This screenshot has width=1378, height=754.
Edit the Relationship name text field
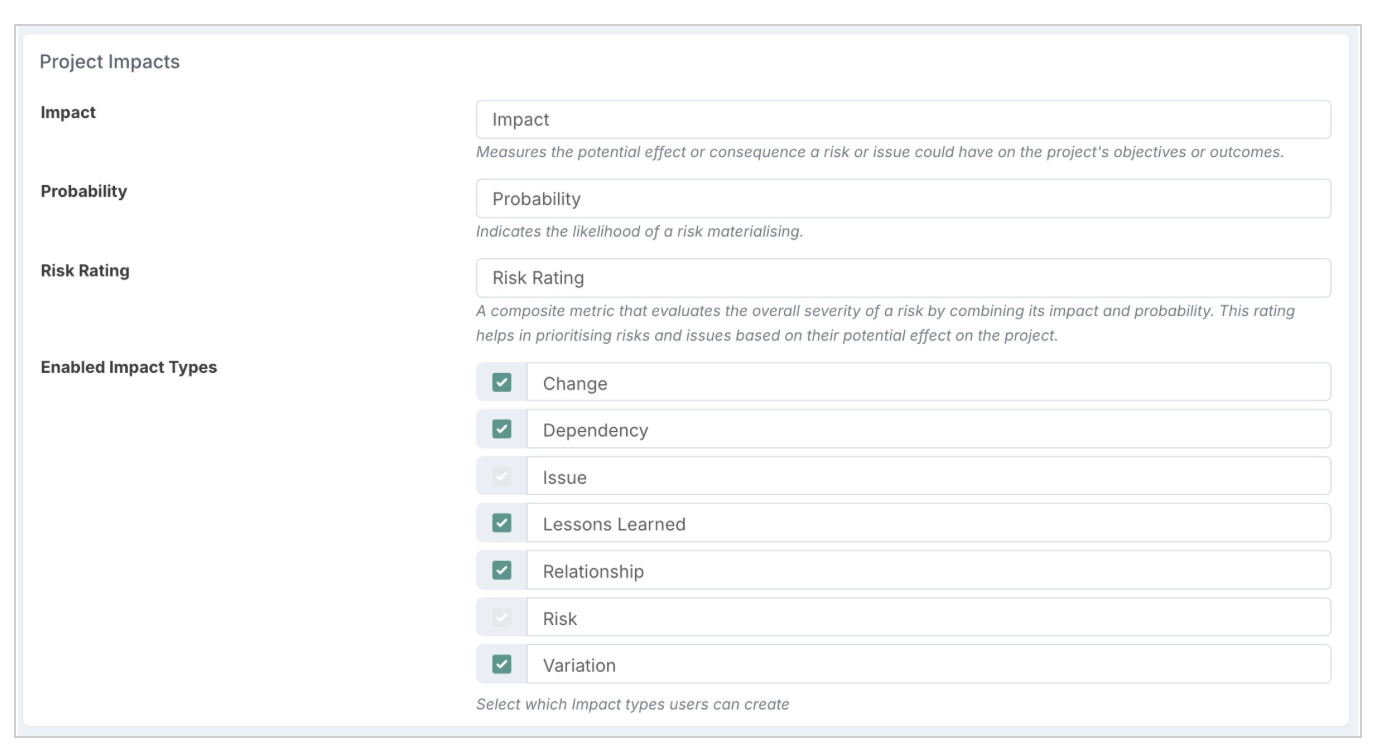[x=929, y=570]
